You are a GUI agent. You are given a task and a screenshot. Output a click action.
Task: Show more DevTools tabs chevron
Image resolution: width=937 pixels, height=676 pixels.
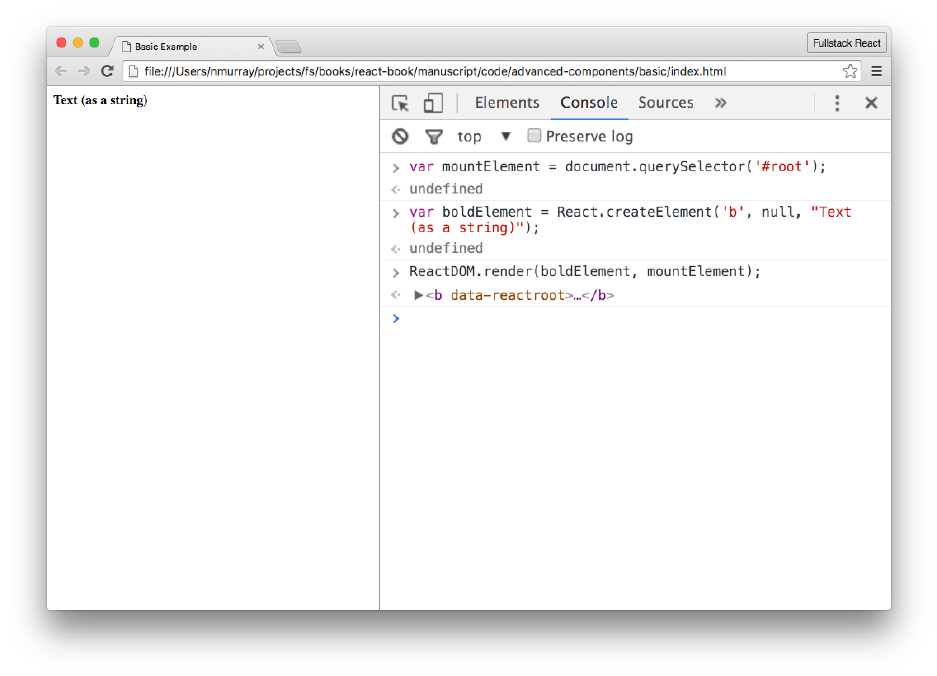(721, 103)
